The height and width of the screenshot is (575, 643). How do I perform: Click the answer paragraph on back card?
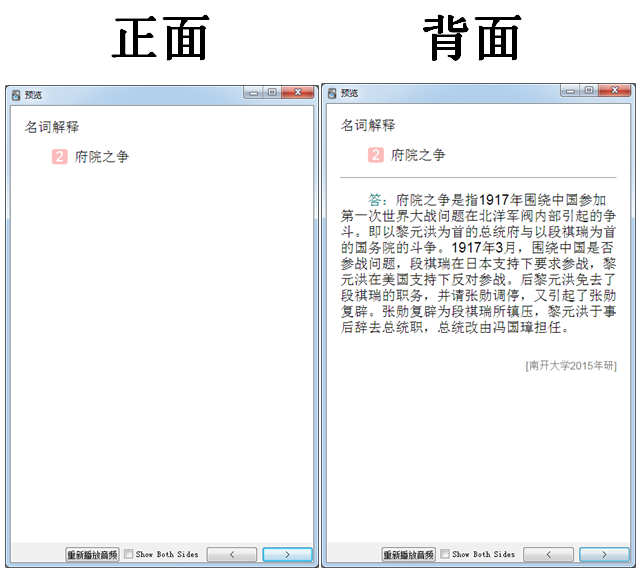click(x=478, y=264)
